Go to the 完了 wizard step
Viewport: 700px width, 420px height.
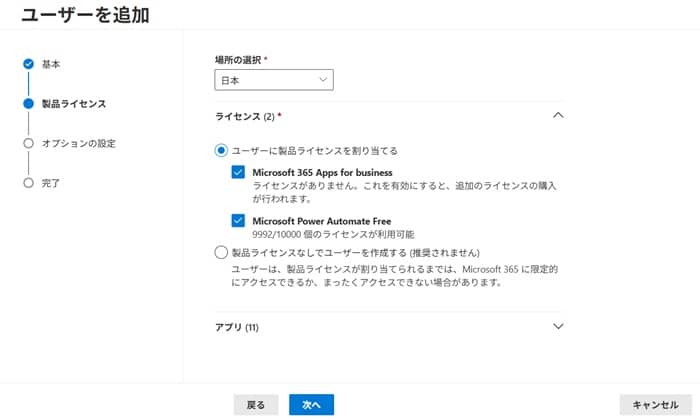51,183
